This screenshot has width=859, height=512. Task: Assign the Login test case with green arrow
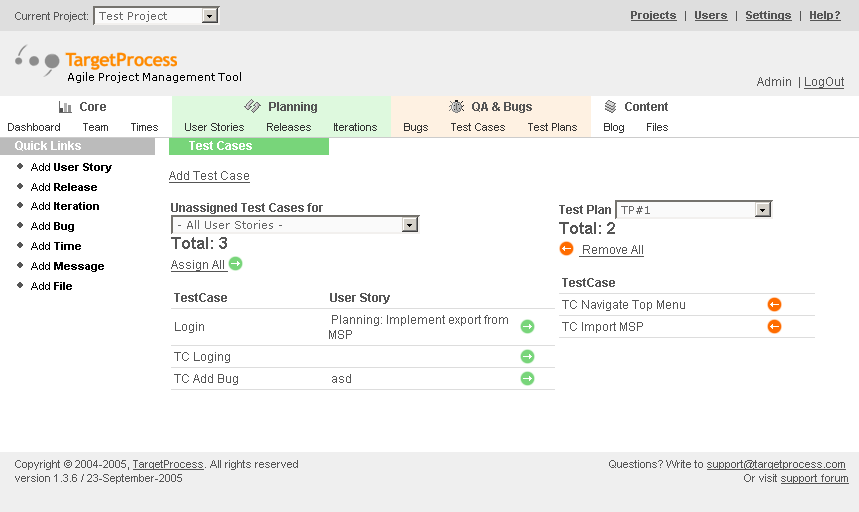pos(527,327)
